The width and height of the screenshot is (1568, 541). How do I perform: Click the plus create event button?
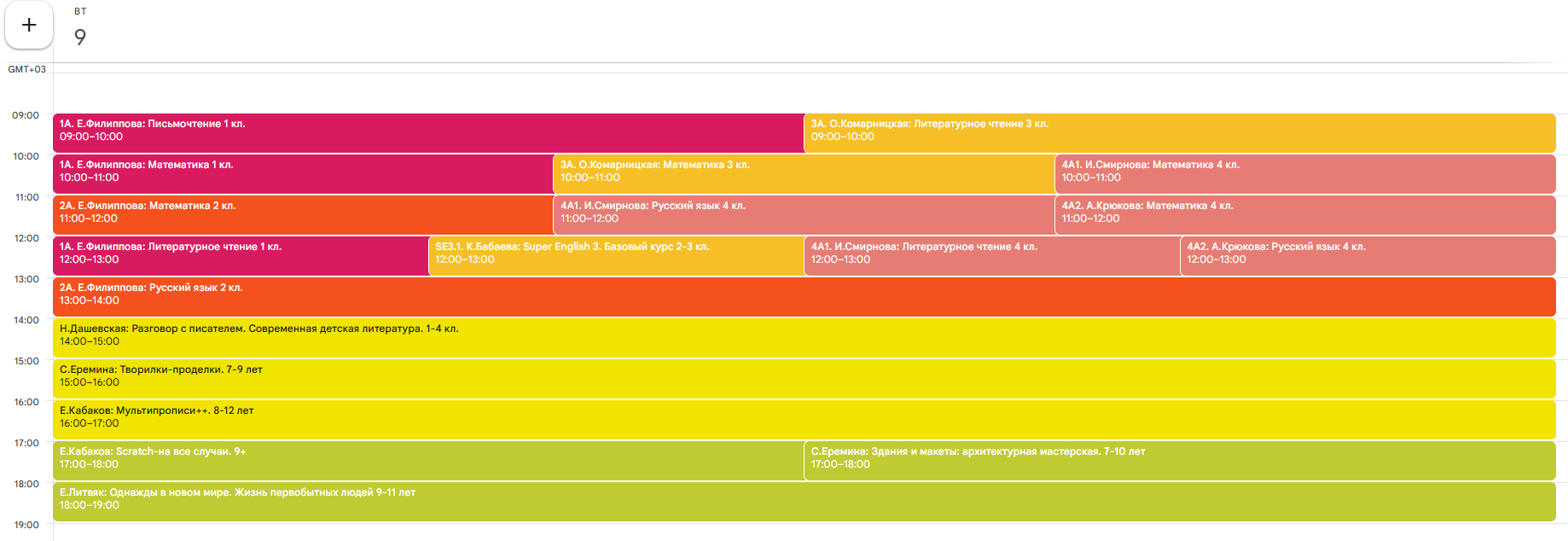(x=29, y=26)
